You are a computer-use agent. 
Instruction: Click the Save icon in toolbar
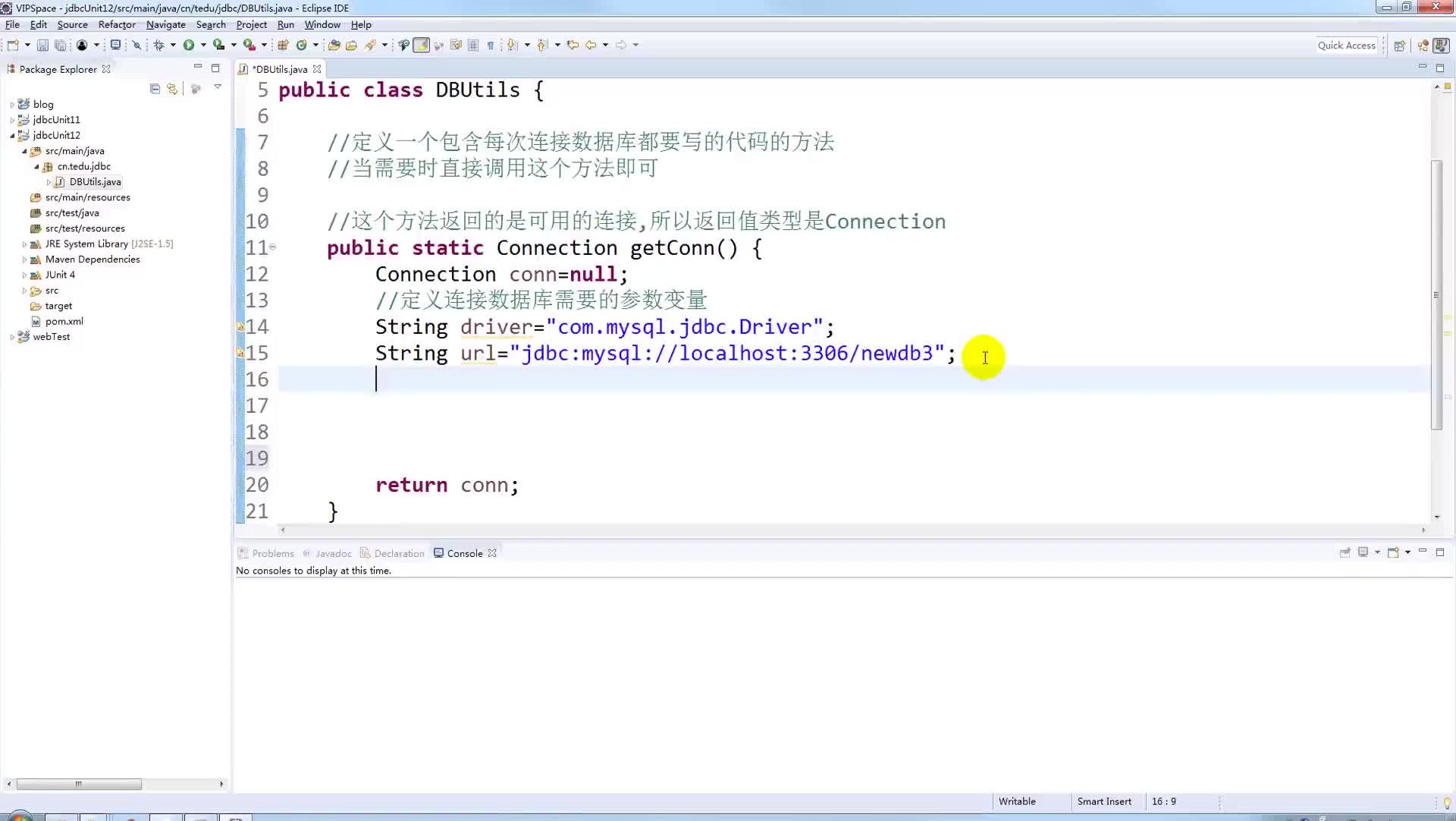pyautogui.click(x=42, y=45)
